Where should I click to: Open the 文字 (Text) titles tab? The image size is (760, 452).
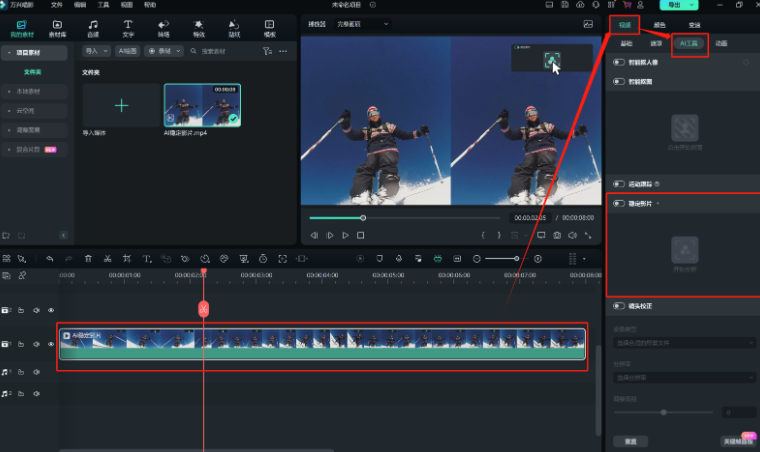127,27
